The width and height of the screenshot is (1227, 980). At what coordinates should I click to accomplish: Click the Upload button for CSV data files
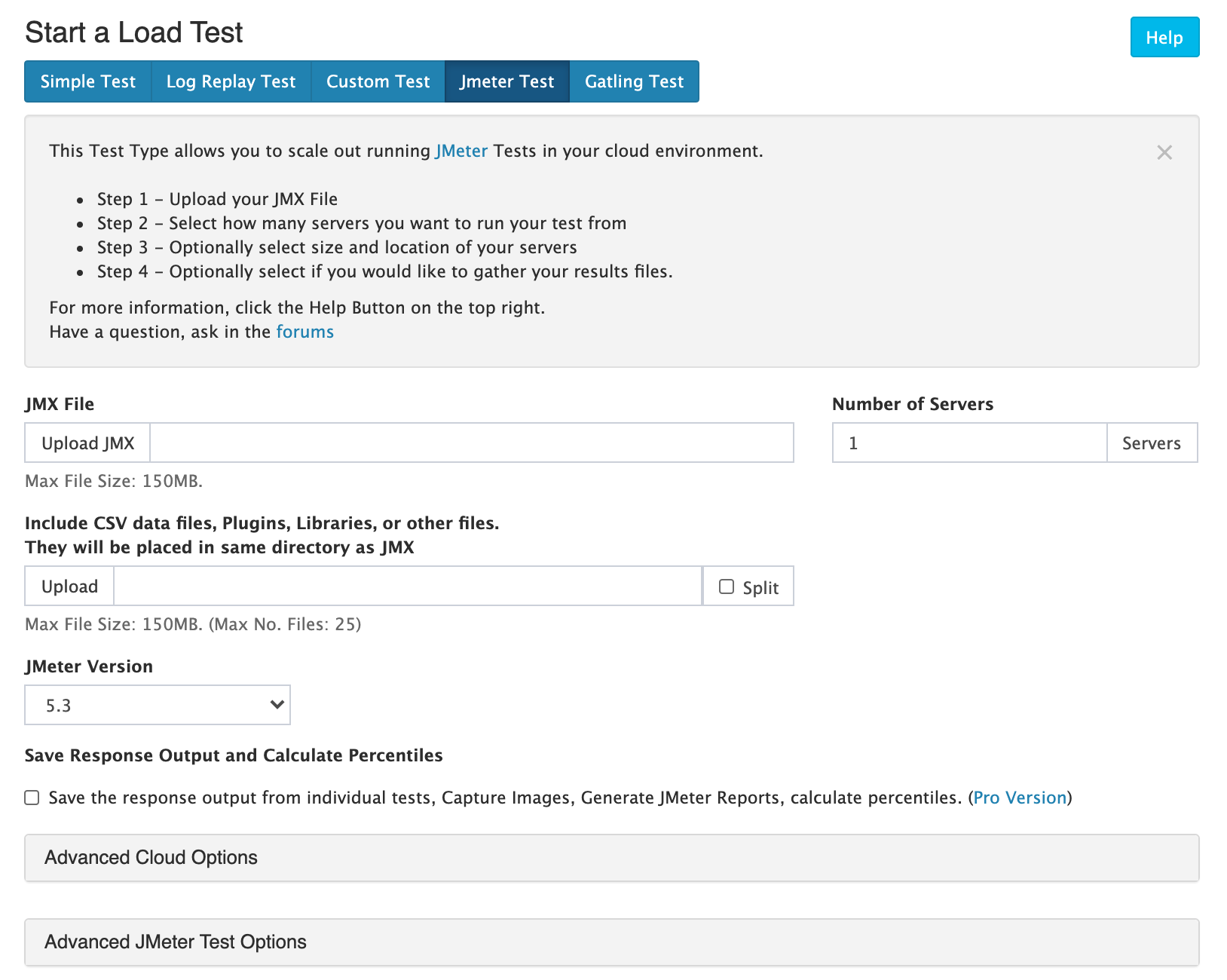[x=70, y=586]
